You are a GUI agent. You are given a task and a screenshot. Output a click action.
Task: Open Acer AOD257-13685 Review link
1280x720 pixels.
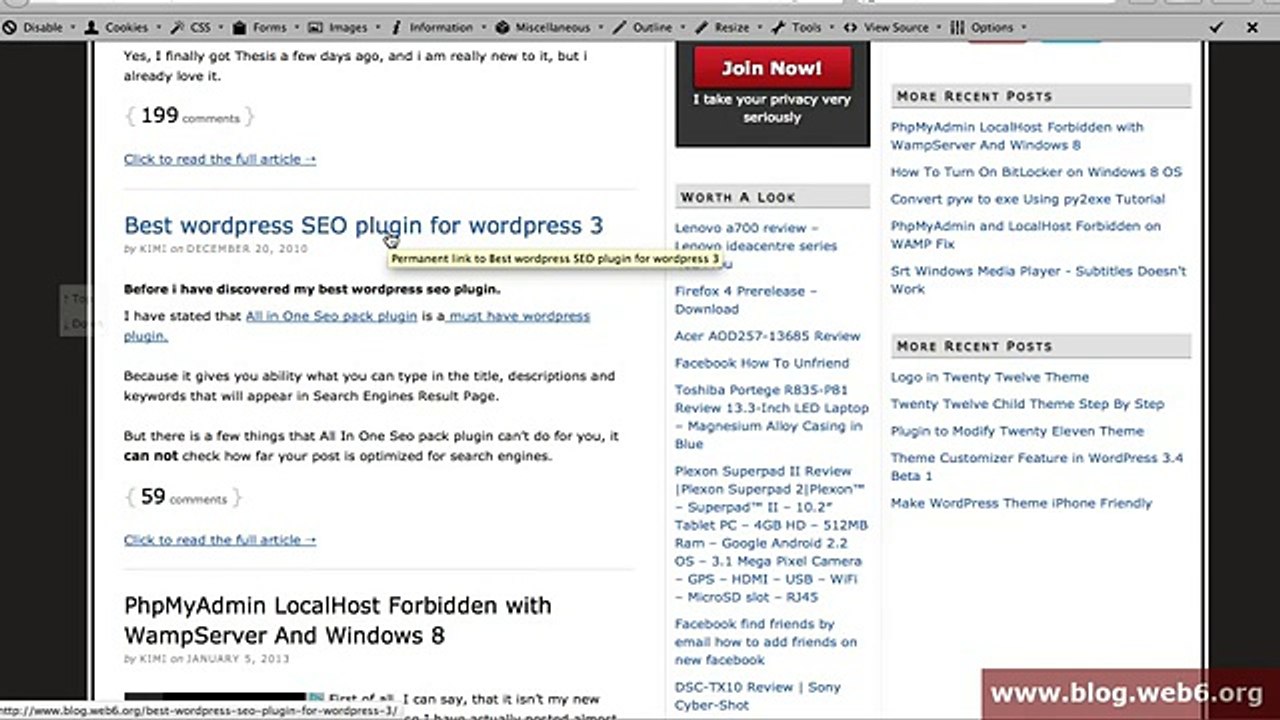(x=767, y=336)
